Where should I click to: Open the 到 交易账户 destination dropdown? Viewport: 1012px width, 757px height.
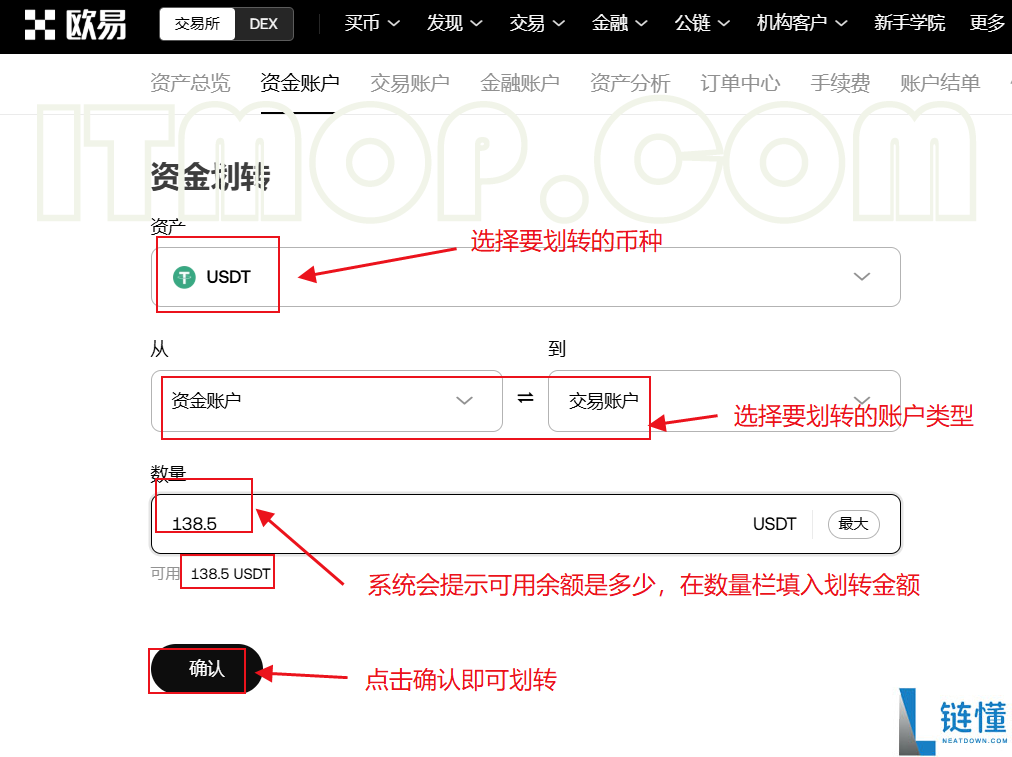click(x=724, y=401)
